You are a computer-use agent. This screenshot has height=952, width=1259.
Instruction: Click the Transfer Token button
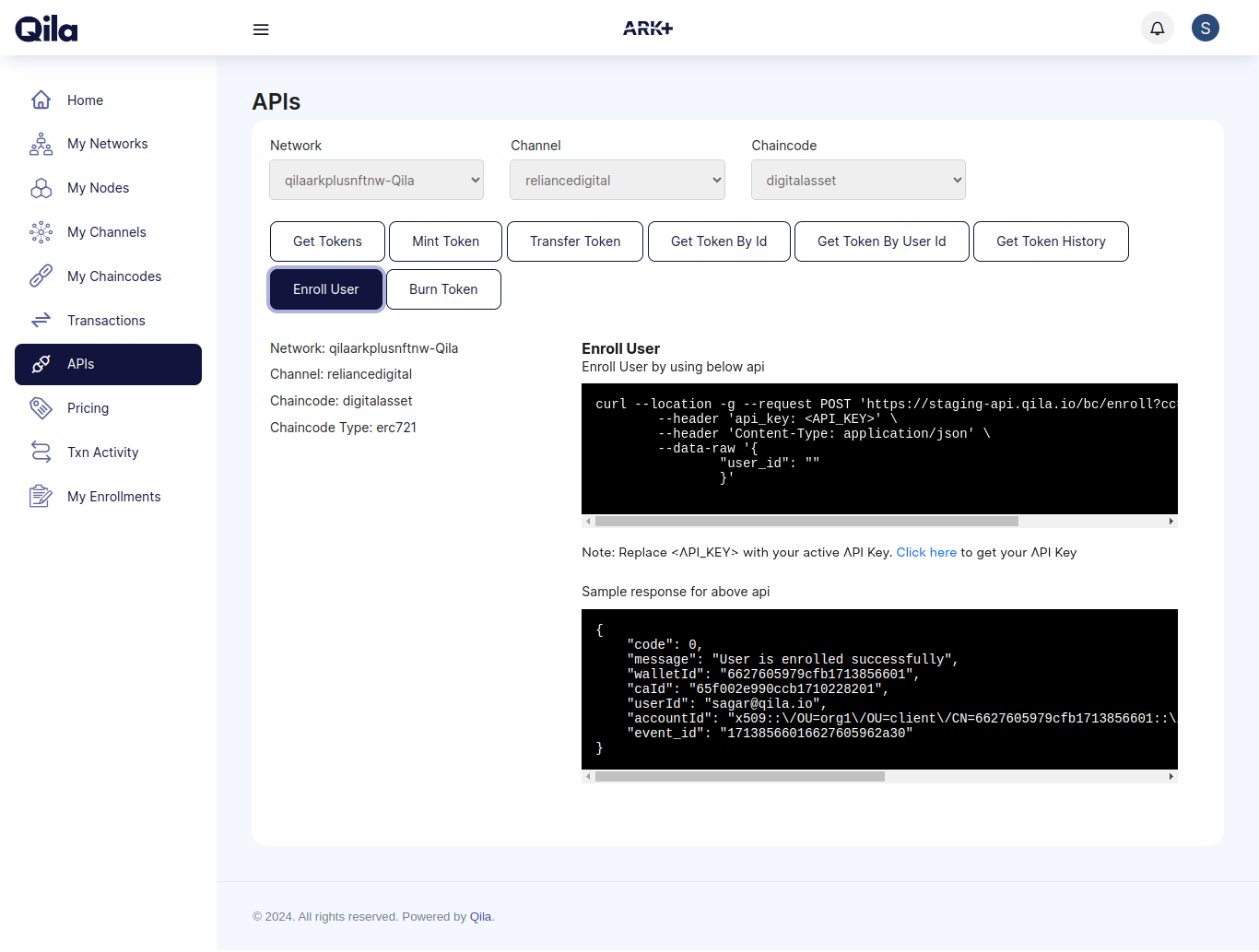pyautogui.click(x=575, y=241)
